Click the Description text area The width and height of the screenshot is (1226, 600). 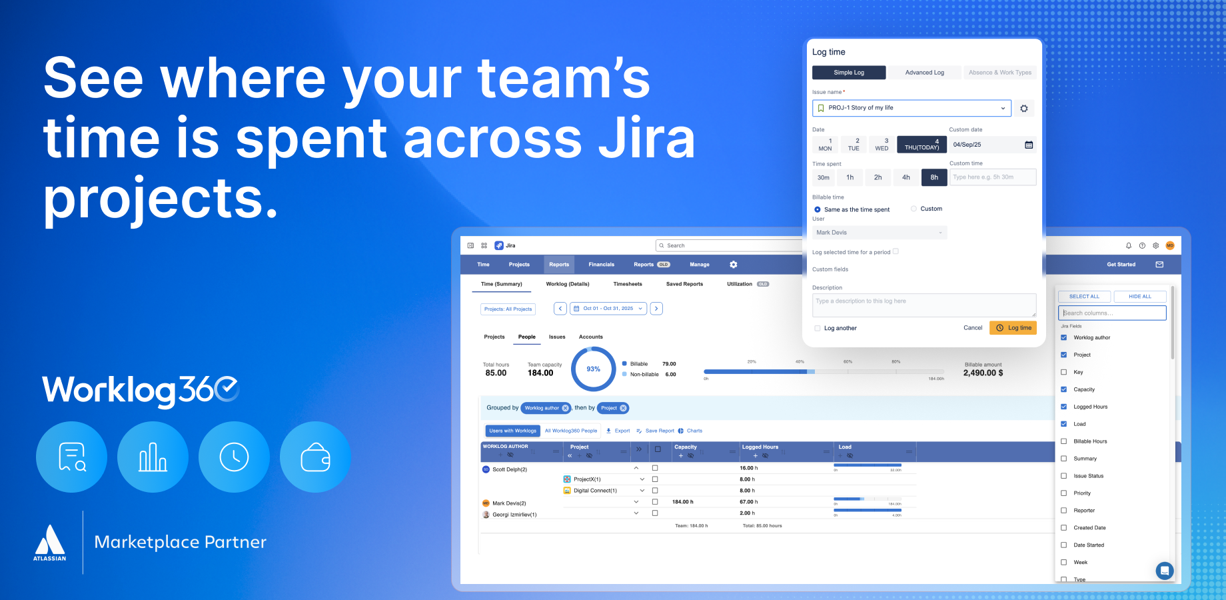(924, 305)
